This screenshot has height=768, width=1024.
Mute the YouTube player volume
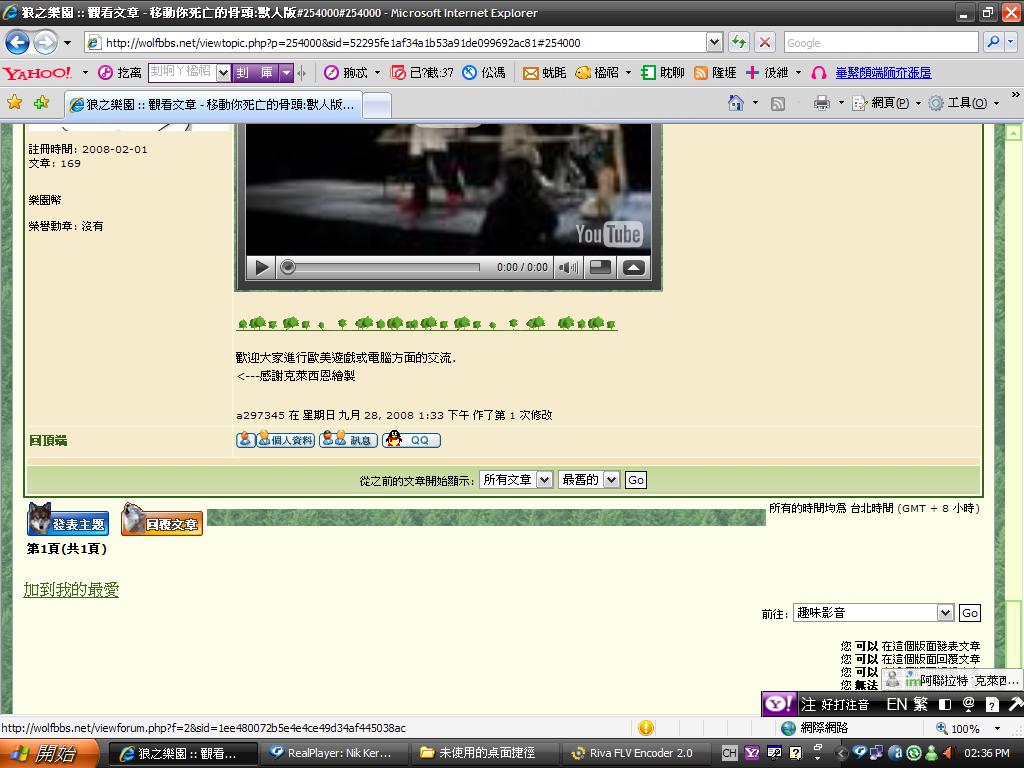pyautogui.click(x=568, y=267)
